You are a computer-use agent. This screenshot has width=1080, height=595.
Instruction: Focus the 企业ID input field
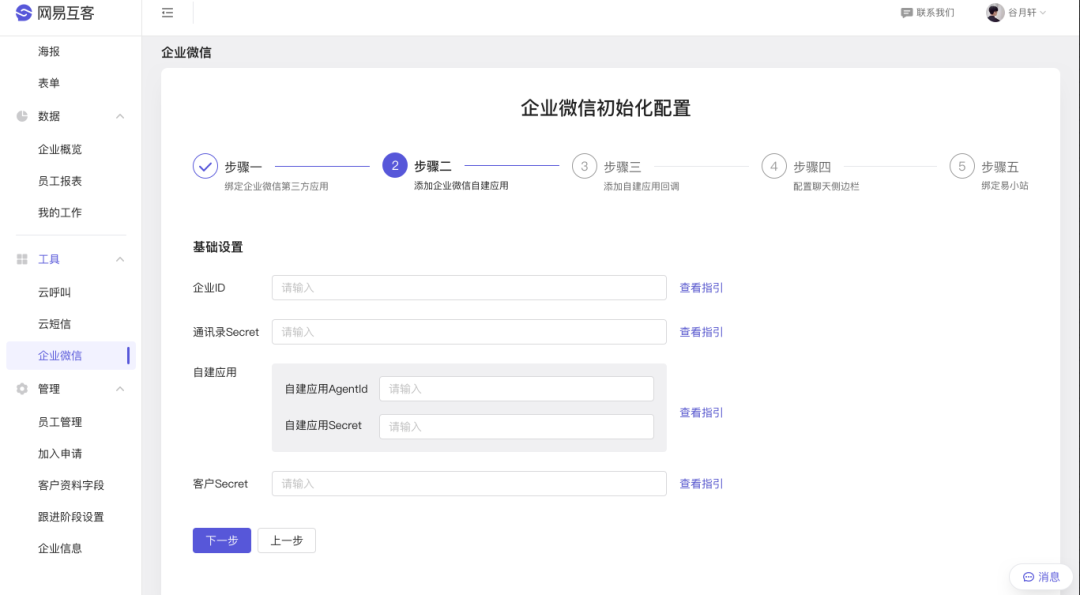pyautogui.click(x=469, y=288)
